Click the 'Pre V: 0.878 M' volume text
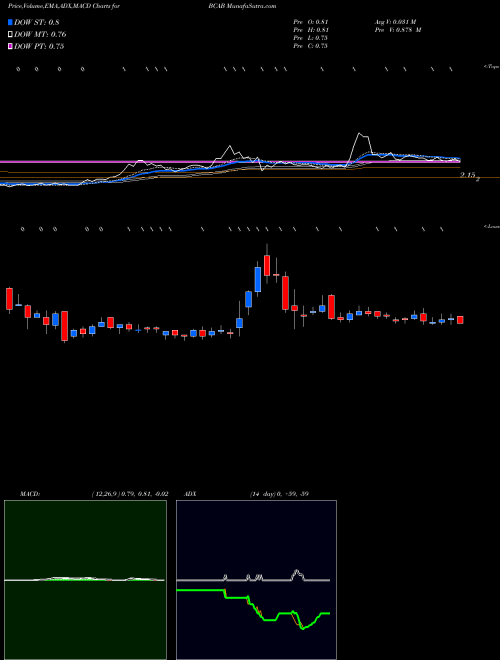This screenshot has width=500, height=660. (397, 30)
